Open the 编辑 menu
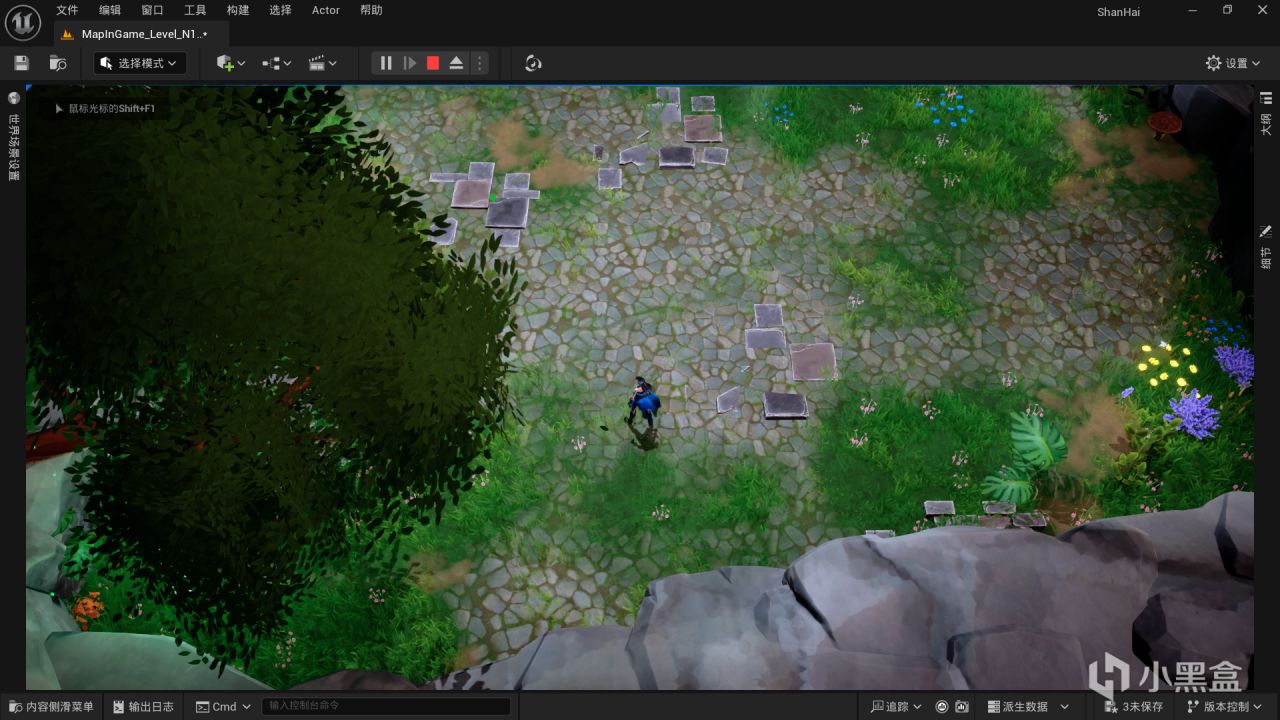This screenshot has width=1280, height=720. coord(110,10)
